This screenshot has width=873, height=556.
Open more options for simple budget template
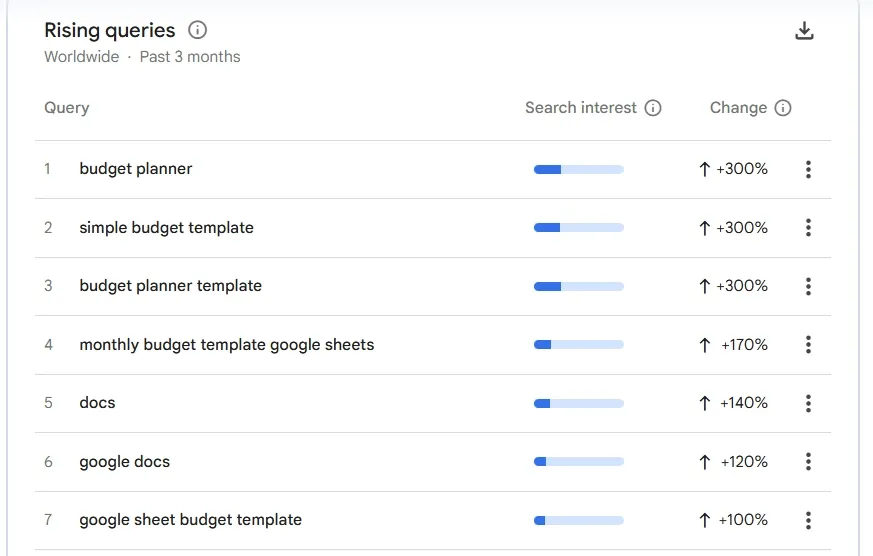(808, 227)
